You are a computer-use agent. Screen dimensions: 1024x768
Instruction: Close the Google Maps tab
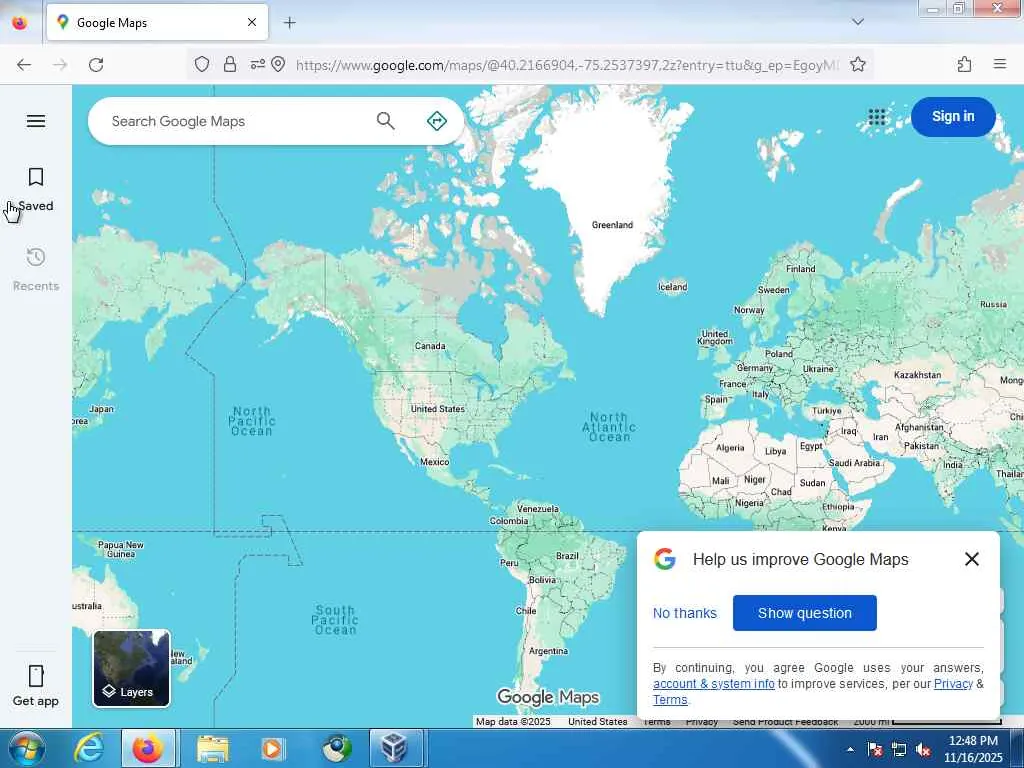pyautogui.click(x=252, y=22)
